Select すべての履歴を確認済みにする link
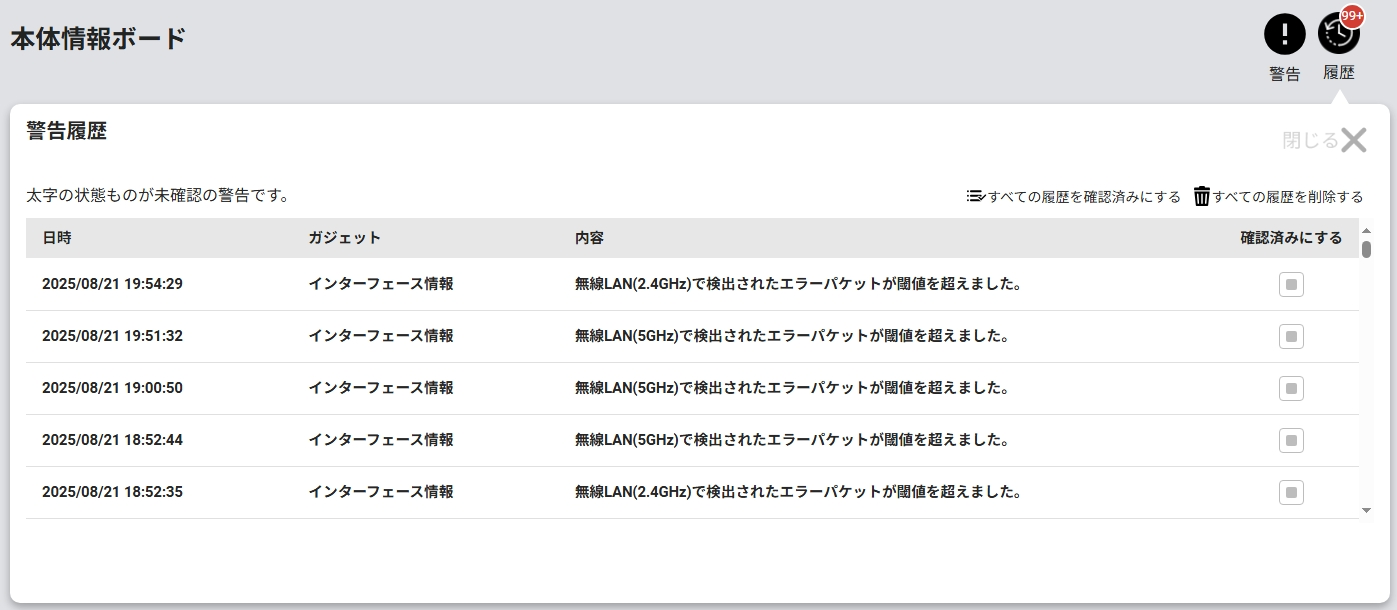This screenshot has height=610, width=1397. click(1084, 197)
